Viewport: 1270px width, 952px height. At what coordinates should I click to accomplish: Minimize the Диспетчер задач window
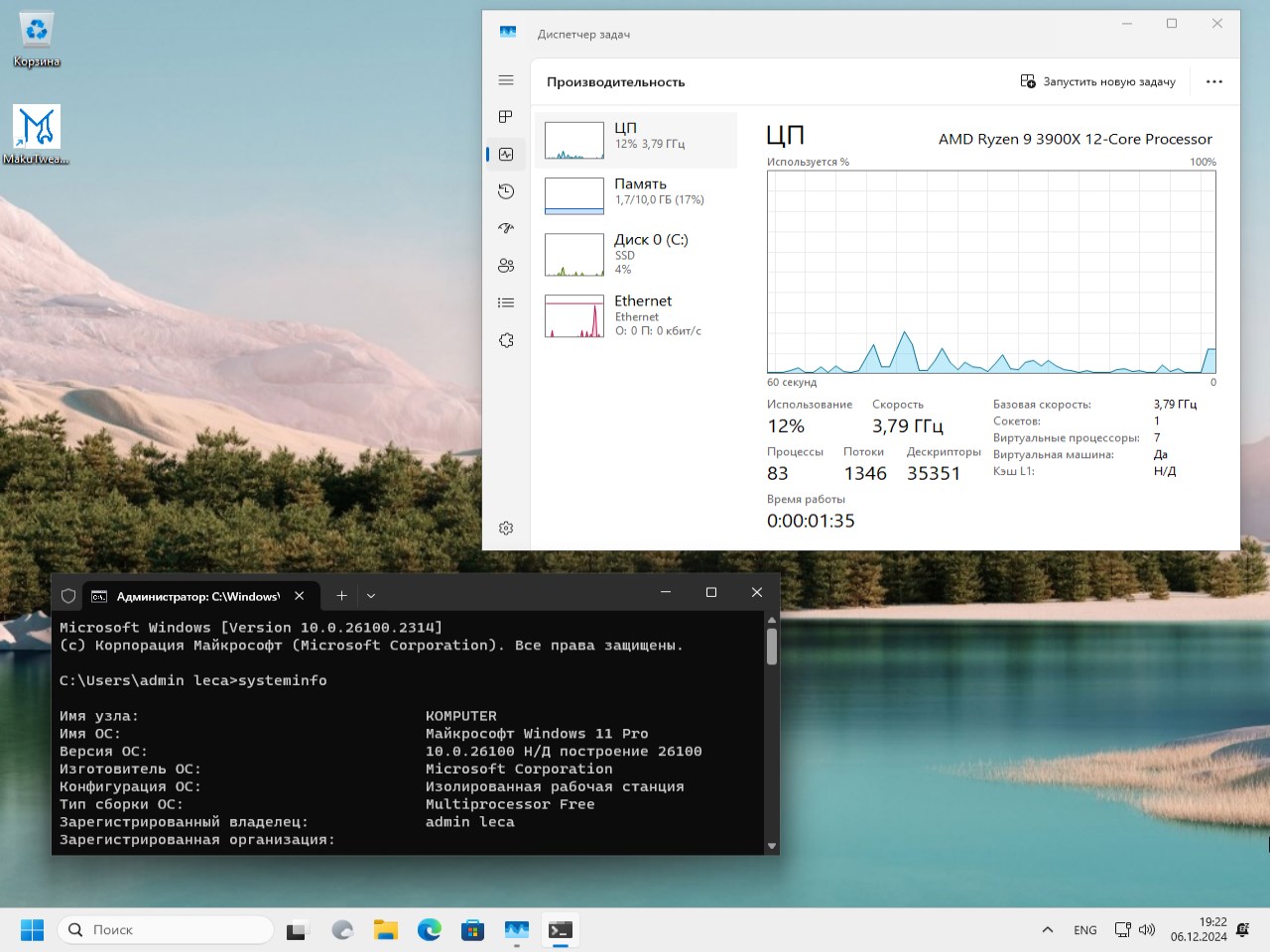pos(1127,24)
